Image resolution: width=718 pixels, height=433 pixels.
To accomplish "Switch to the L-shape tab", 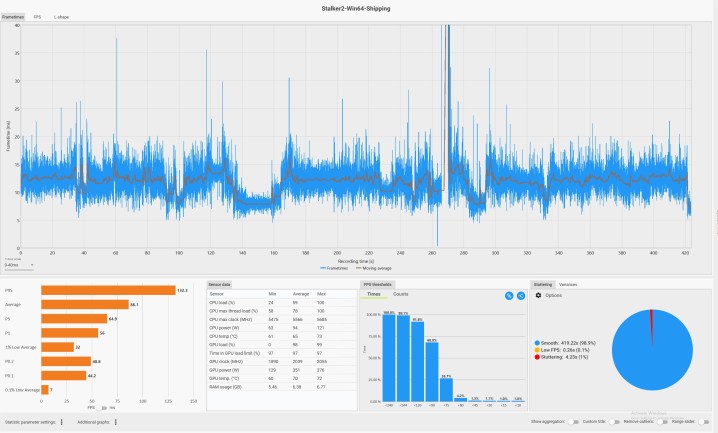I will pos(61,17).
